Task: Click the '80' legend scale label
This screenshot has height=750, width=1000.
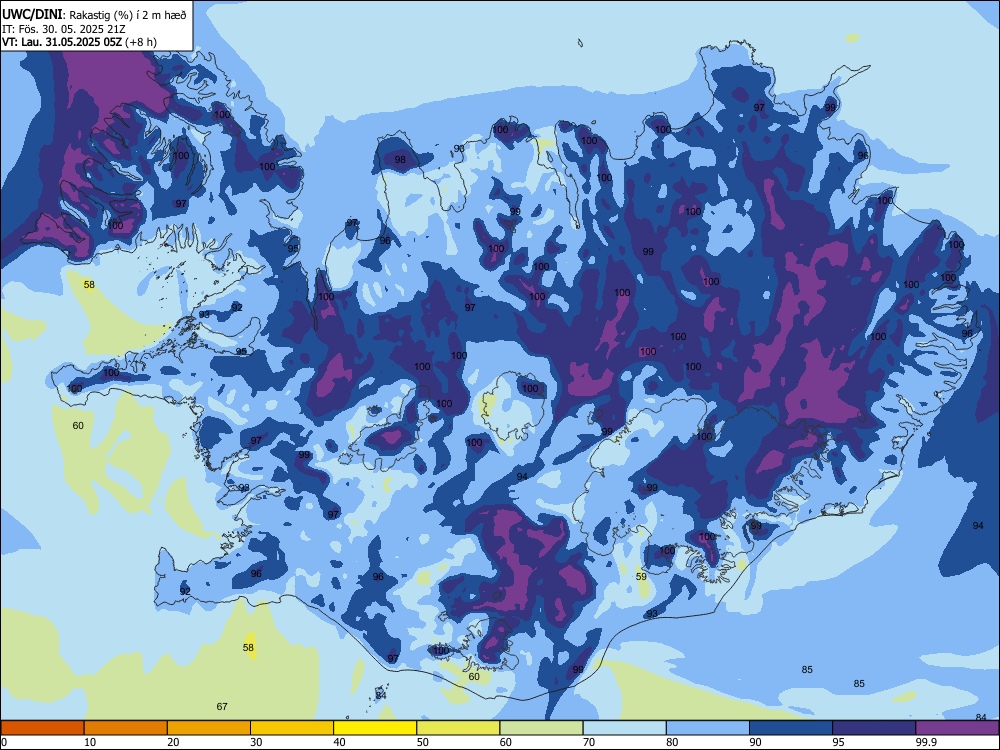Action: (672, 742)
